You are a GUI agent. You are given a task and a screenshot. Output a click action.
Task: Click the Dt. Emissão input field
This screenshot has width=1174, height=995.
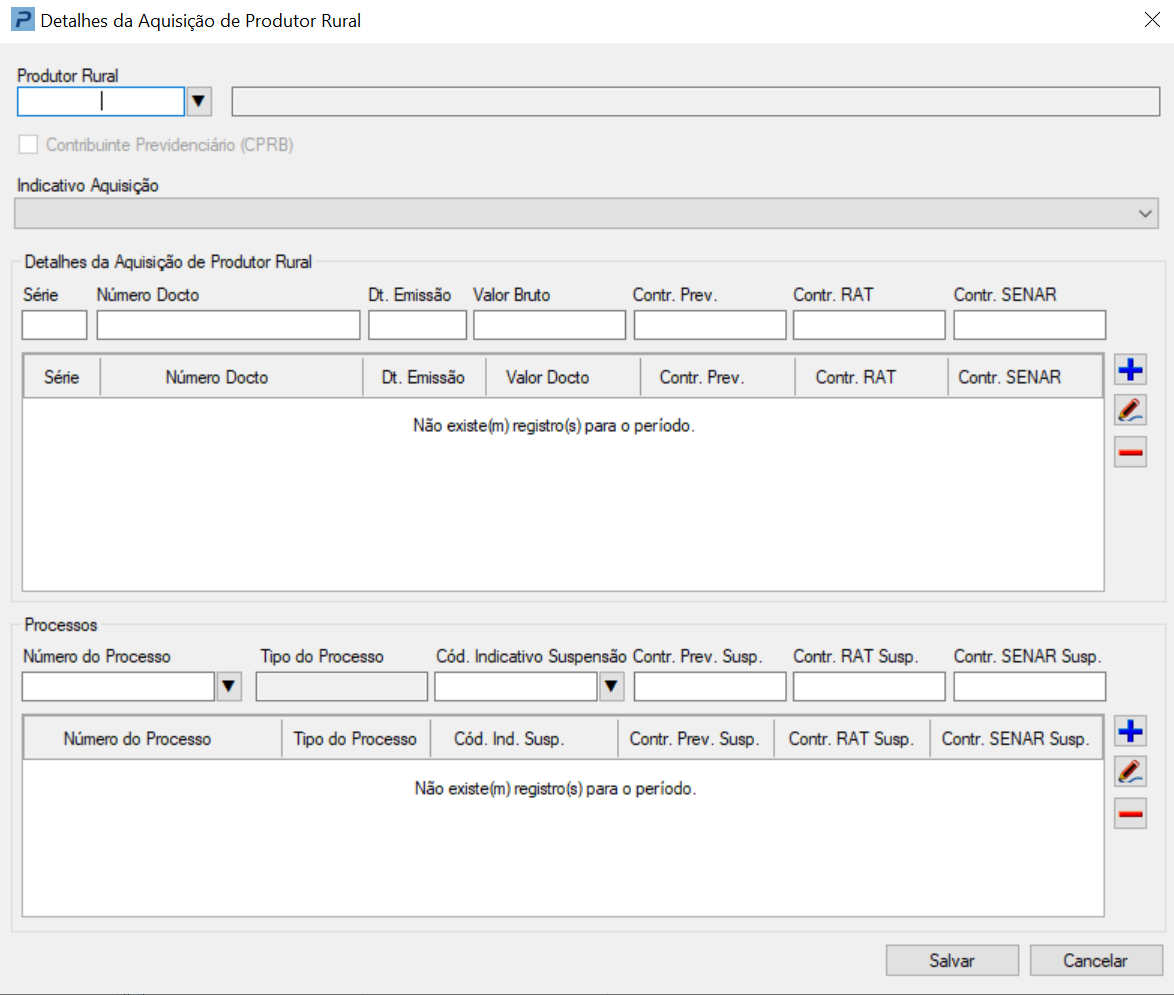(x=417, y=325)
